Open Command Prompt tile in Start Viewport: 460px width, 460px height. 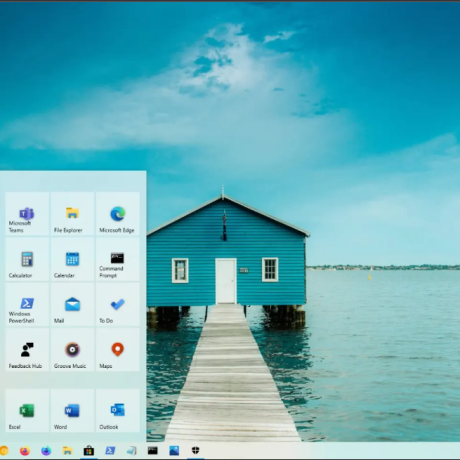pos(118,259)
